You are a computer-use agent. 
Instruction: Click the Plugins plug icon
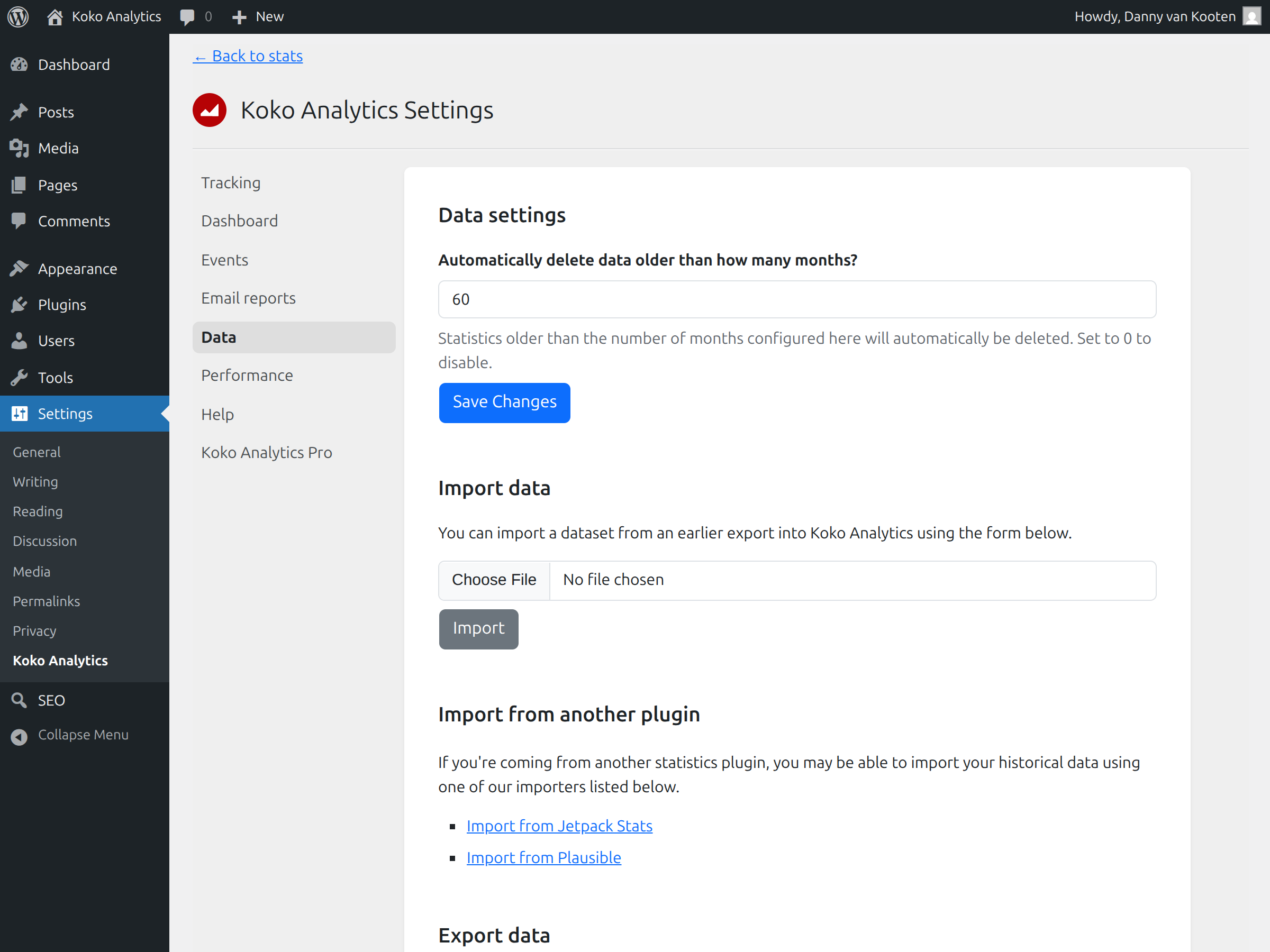coord(20,304)
